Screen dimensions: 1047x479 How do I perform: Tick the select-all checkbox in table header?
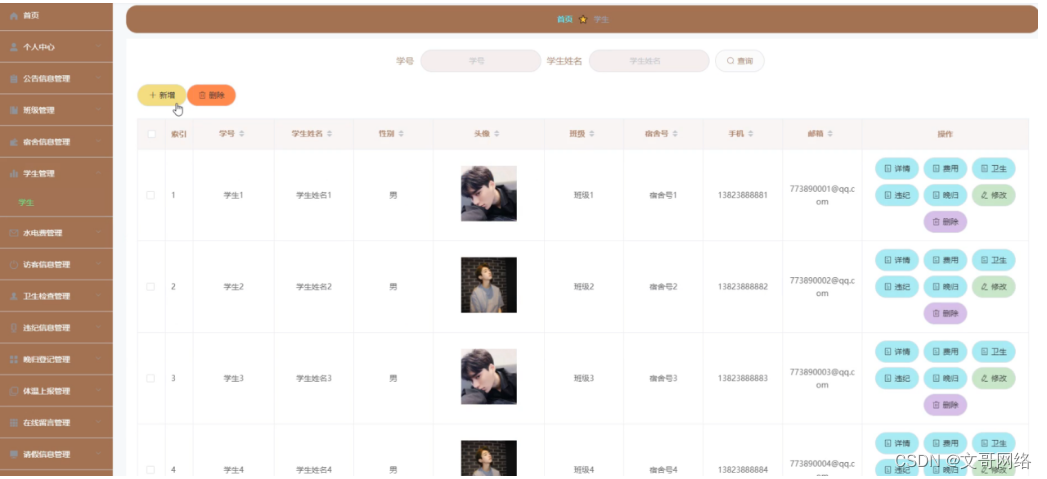coord(152,134)
